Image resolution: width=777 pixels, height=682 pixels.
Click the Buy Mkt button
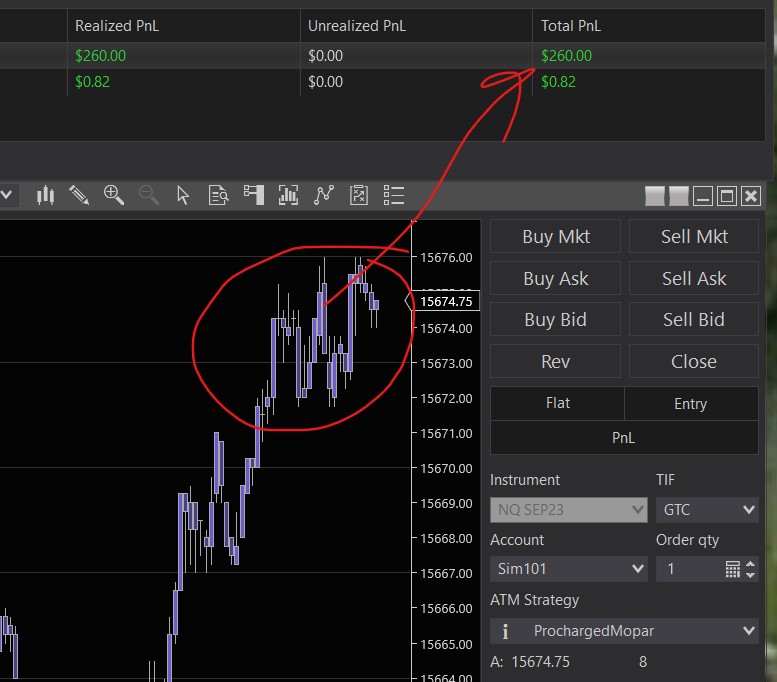pyautogui.click(x=555, y=236)
